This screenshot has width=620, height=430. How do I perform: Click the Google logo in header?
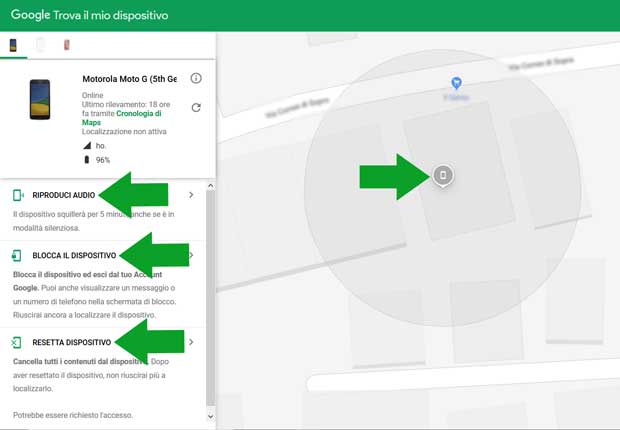click(x=30, y=15)
